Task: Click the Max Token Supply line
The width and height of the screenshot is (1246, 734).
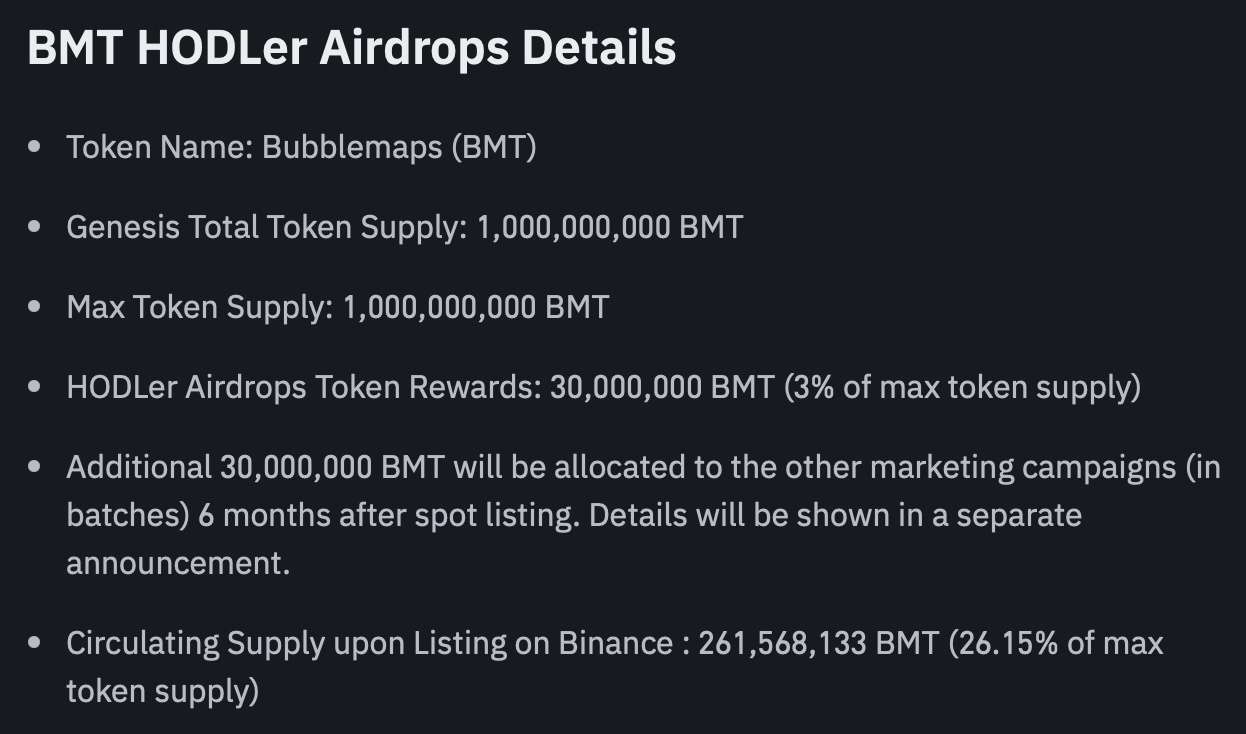Action: (x=337, y=307)
